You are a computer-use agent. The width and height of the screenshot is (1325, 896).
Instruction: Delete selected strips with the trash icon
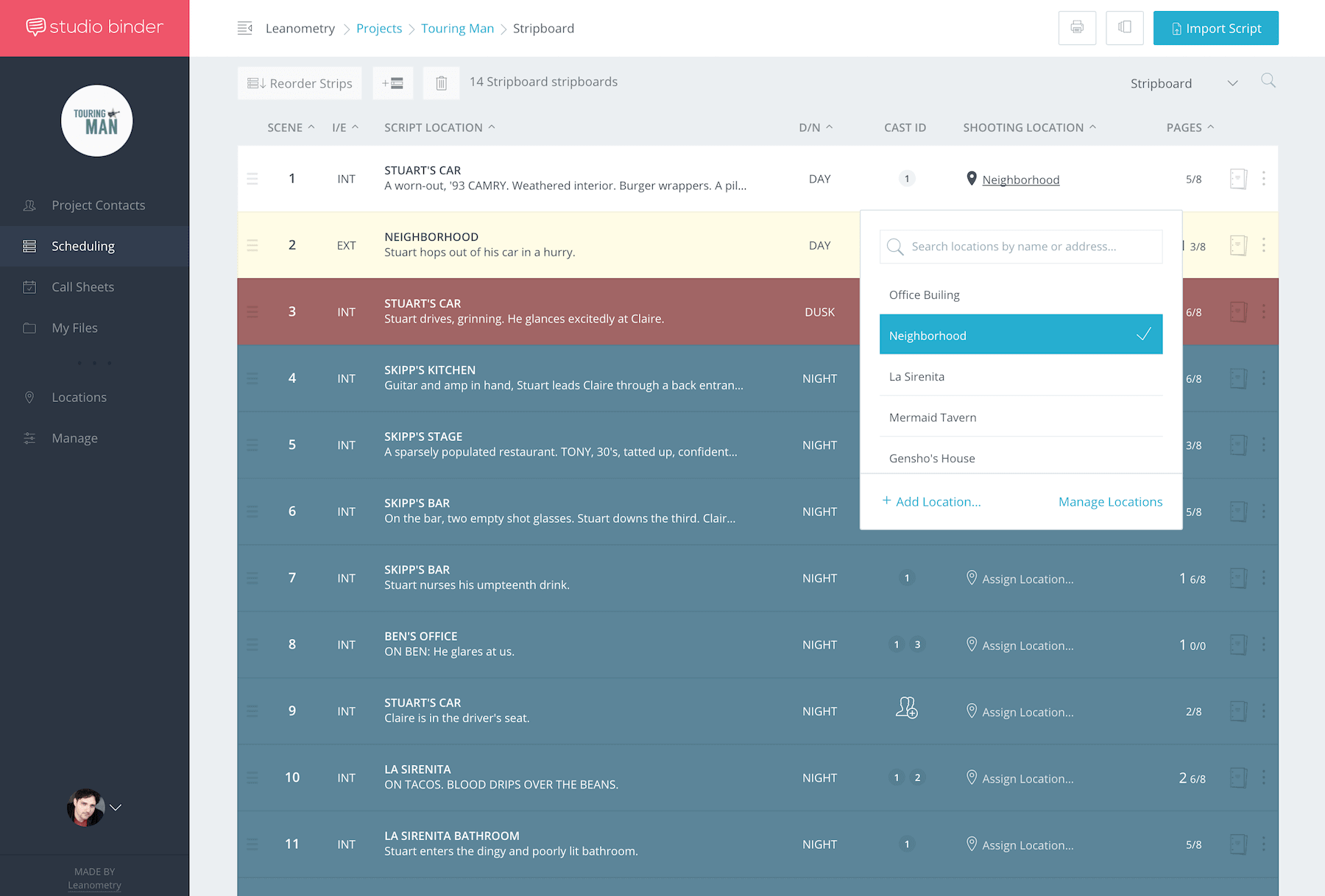441,83
